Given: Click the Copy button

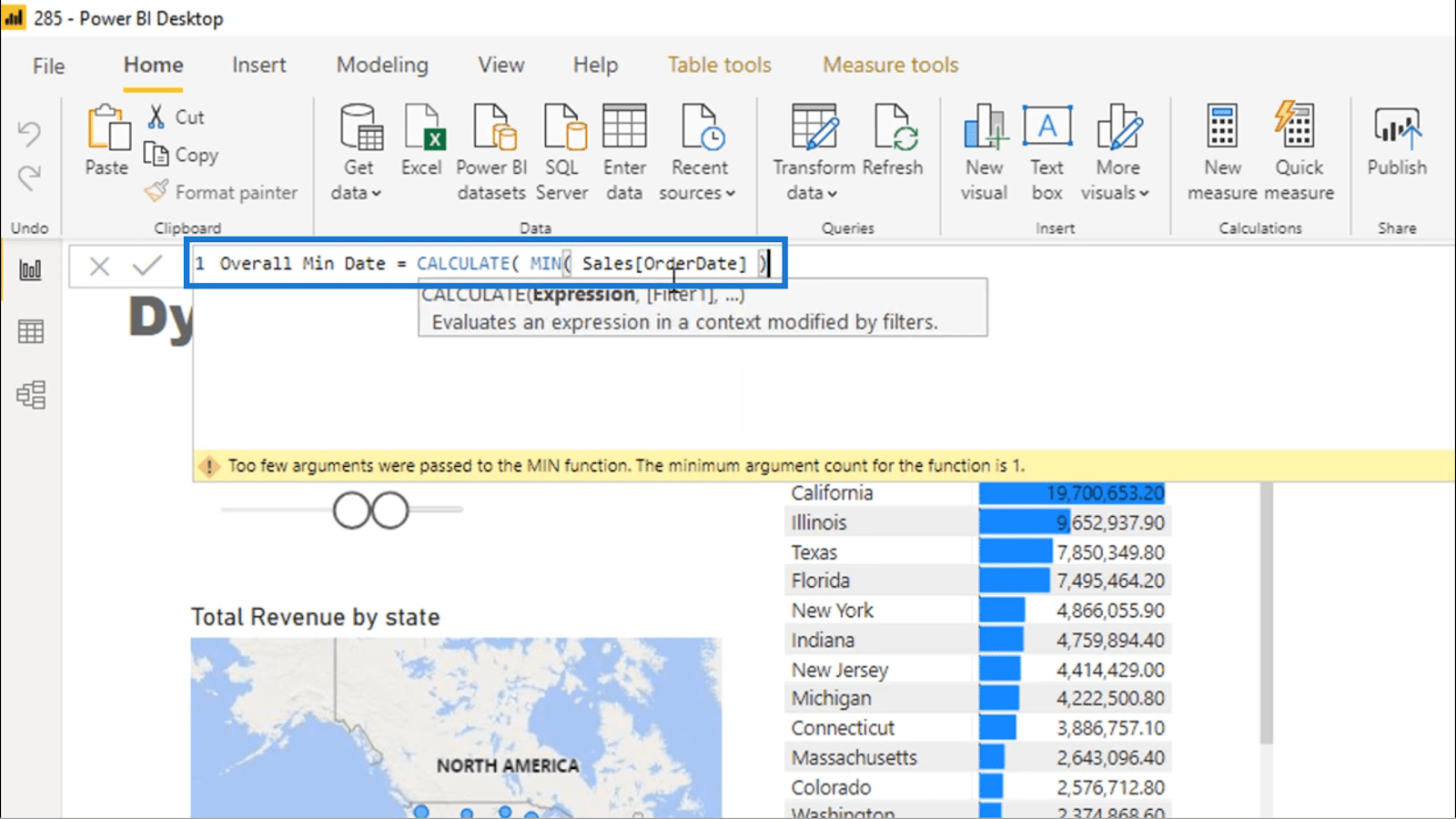Looking at the screenshot, I should click(x=182, y=155).
